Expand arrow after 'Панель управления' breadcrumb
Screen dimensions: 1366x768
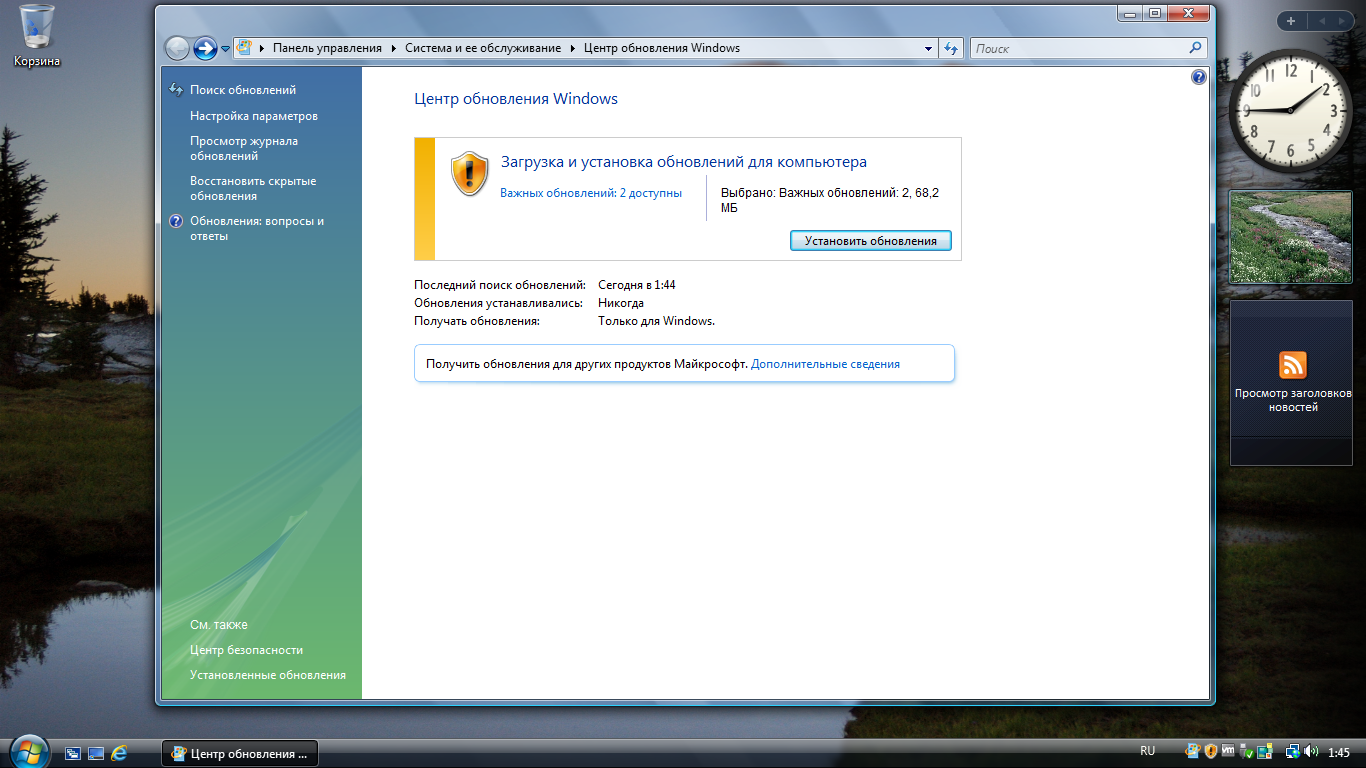[x=393, y=48]
